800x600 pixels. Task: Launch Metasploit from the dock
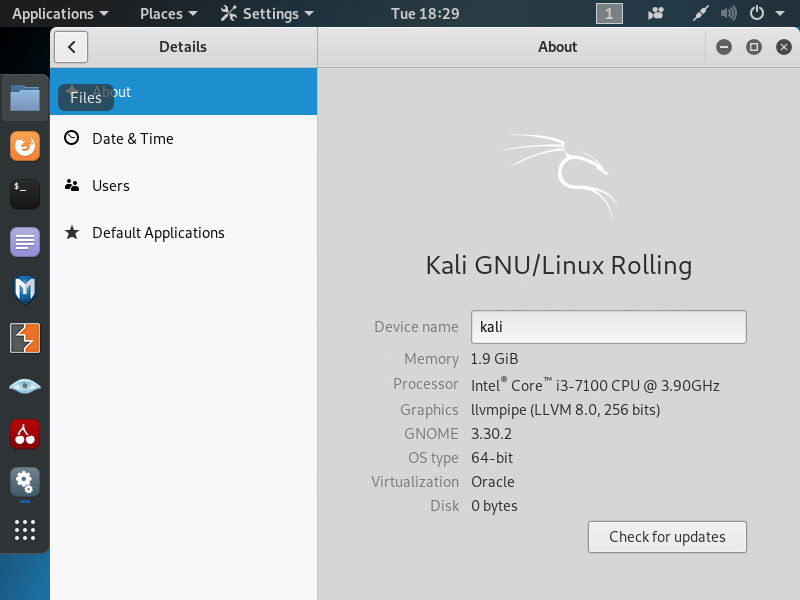tap(24, 290)
